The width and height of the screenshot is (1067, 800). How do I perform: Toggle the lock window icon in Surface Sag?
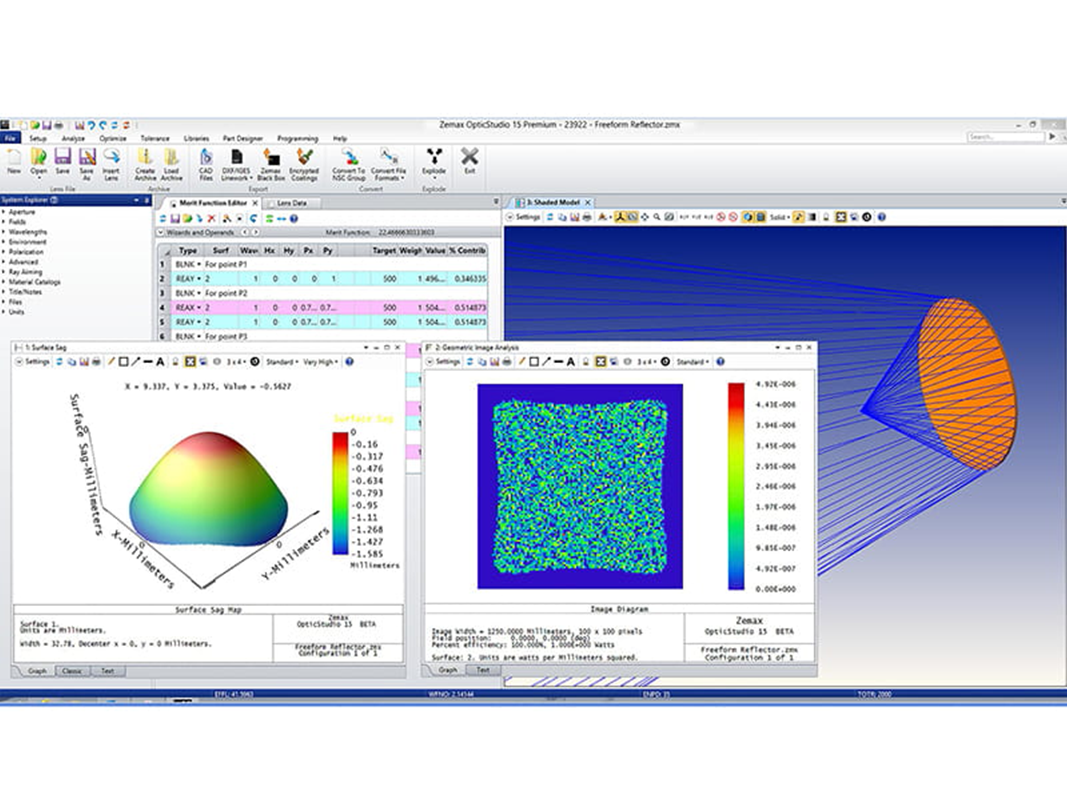tap(175, 361)
